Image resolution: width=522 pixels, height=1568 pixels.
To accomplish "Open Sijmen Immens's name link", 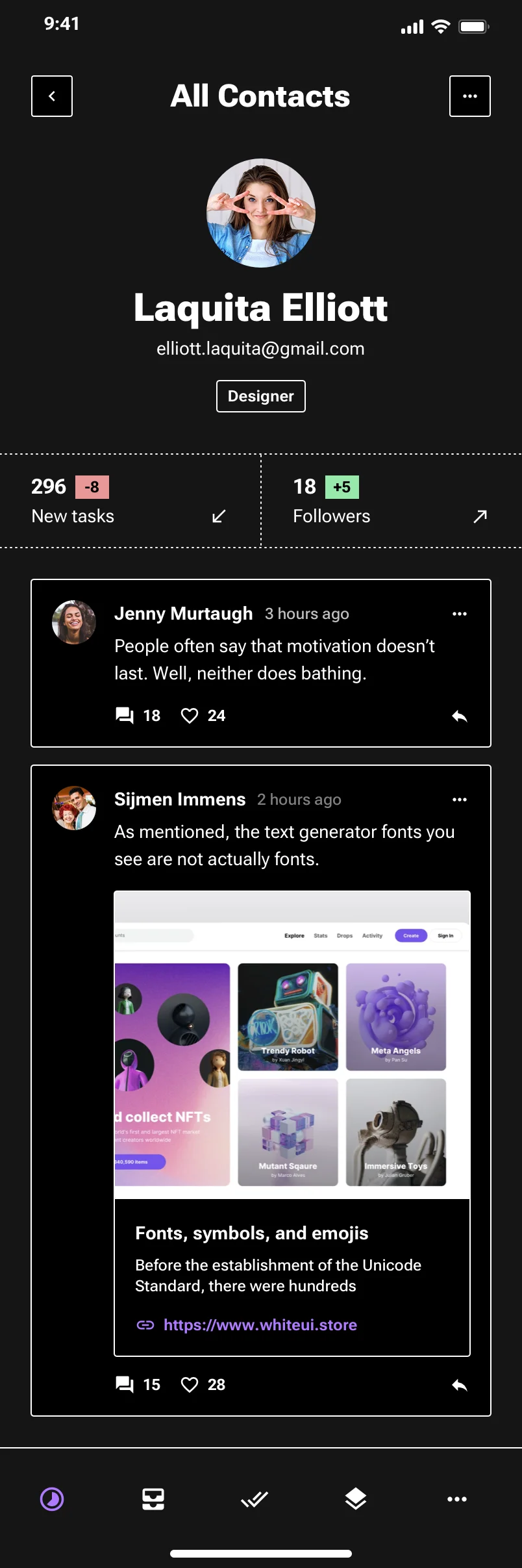I will (x=180, y=800).
